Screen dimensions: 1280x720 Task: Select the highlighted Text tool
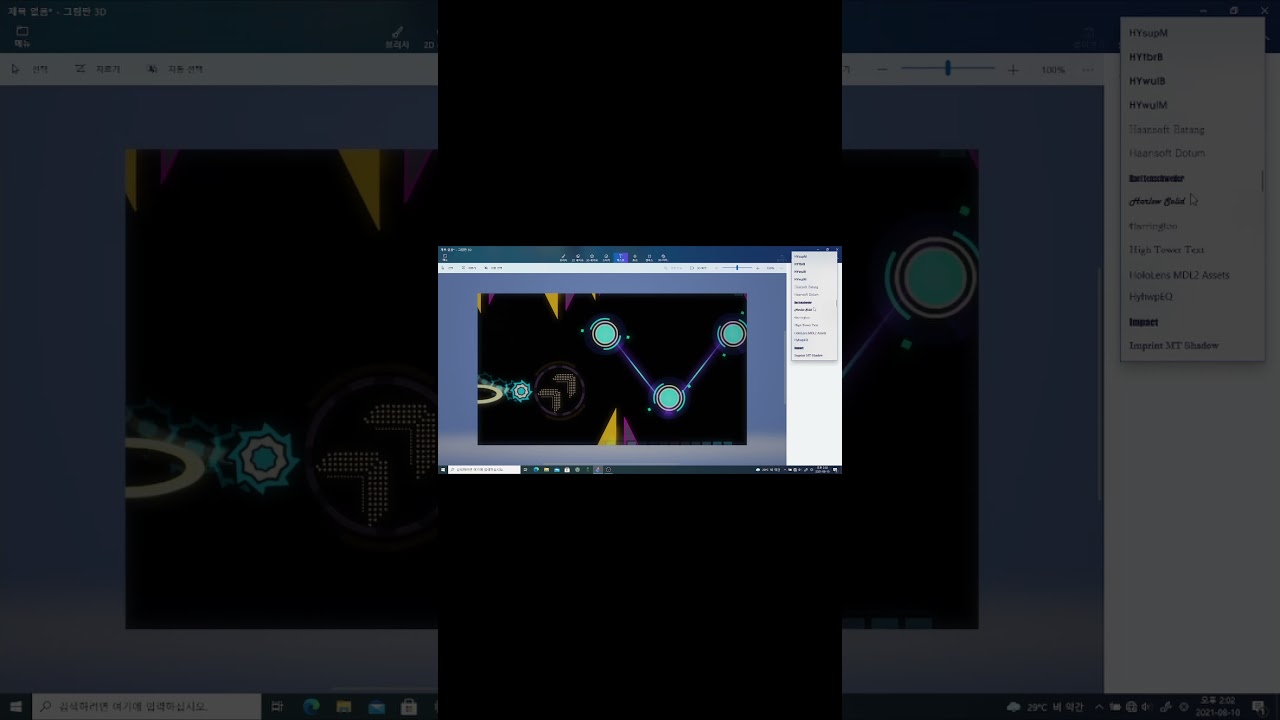pyautogui.click(x=620, y=257)
